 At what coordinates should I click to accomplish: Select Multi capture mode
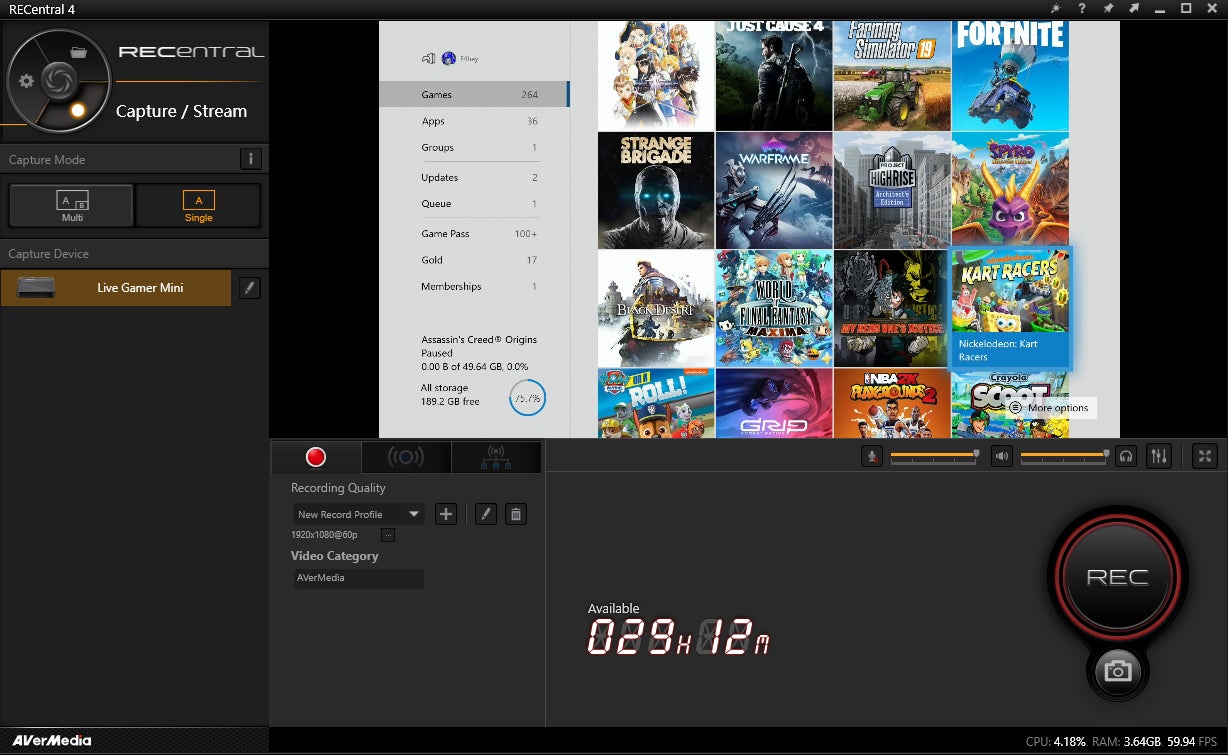point(72,206)
